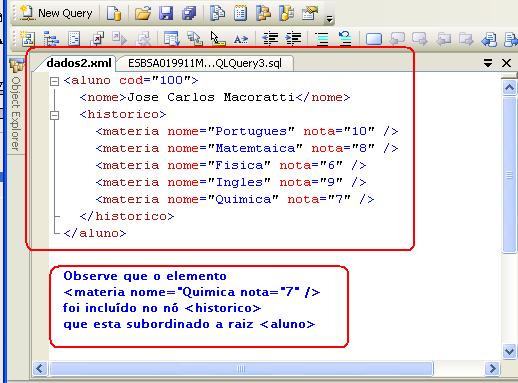Screen dimensions: 518x383
Task: Click the blue double-arrow document icon
Action: click(x=489, y=39)
